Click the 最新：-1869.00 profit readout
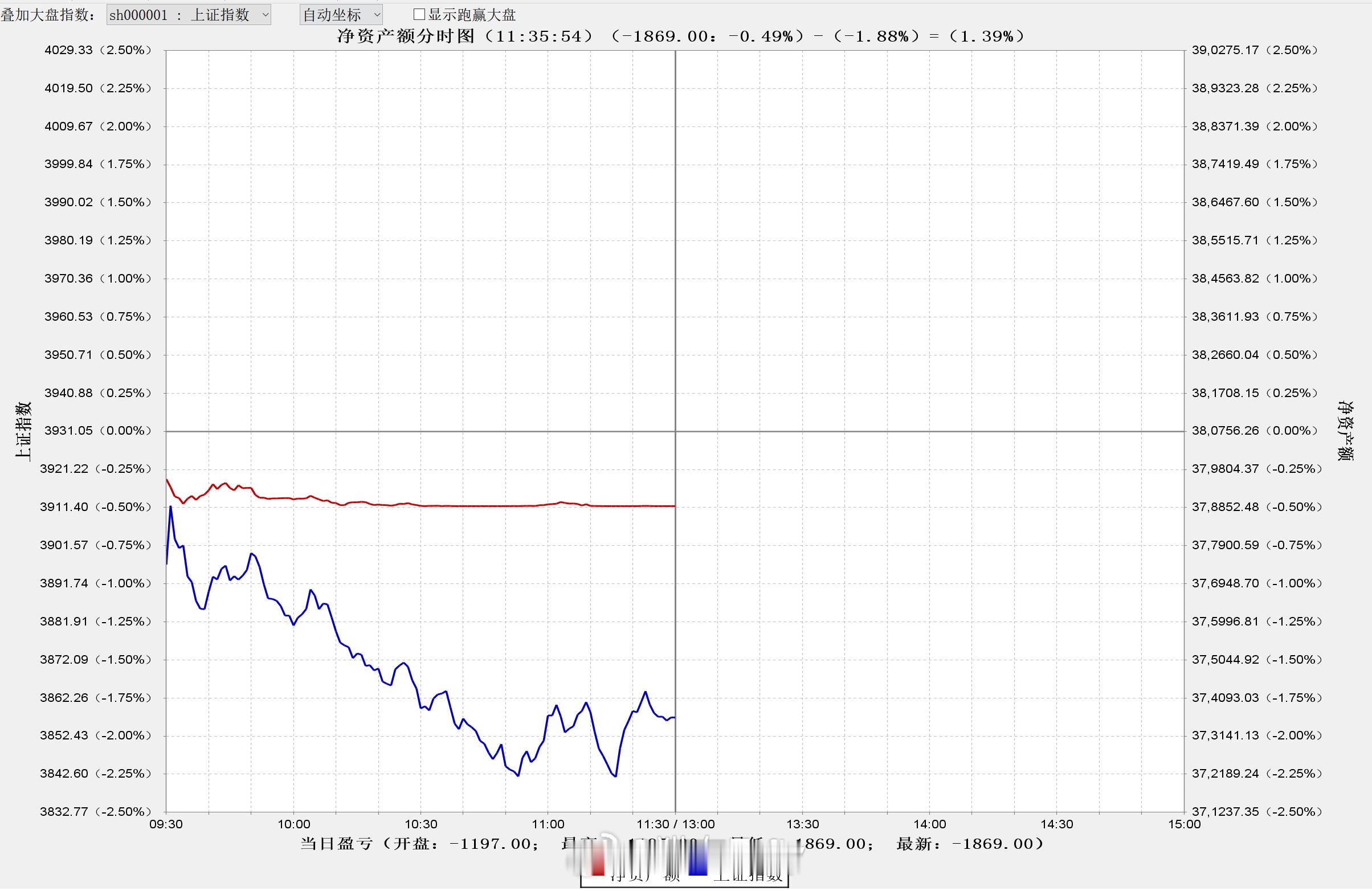The height and width of the screenshot is (891, 1372). 970,844
